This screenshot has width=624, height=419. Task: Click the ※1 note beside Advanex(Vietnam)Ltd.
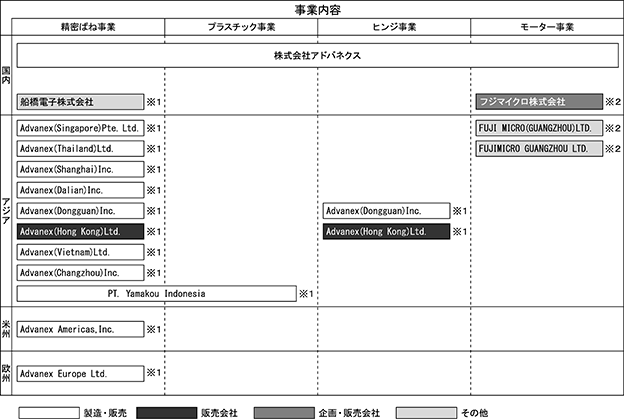[x=154, y=252]
